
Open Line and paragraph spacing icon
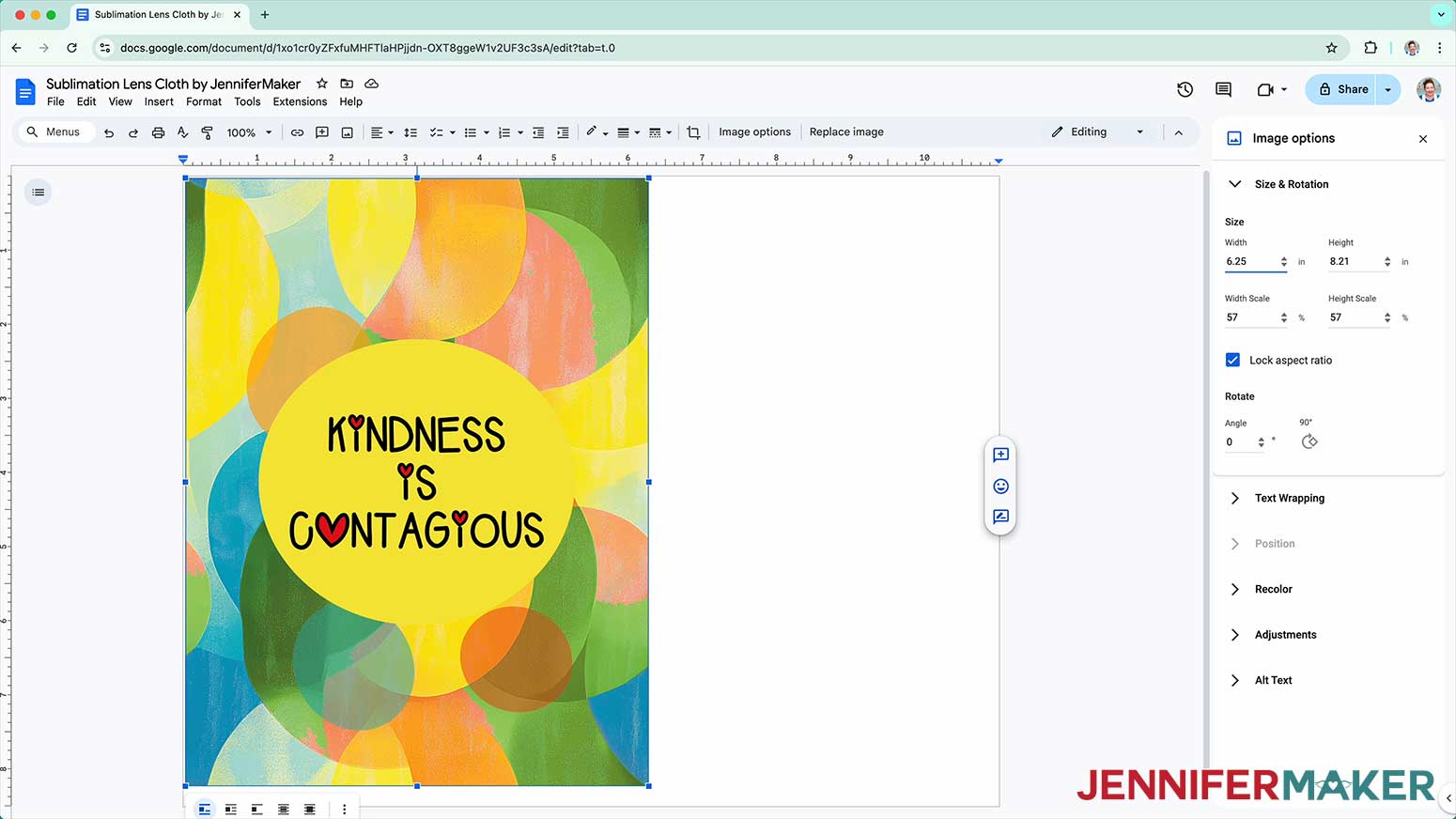410,132
